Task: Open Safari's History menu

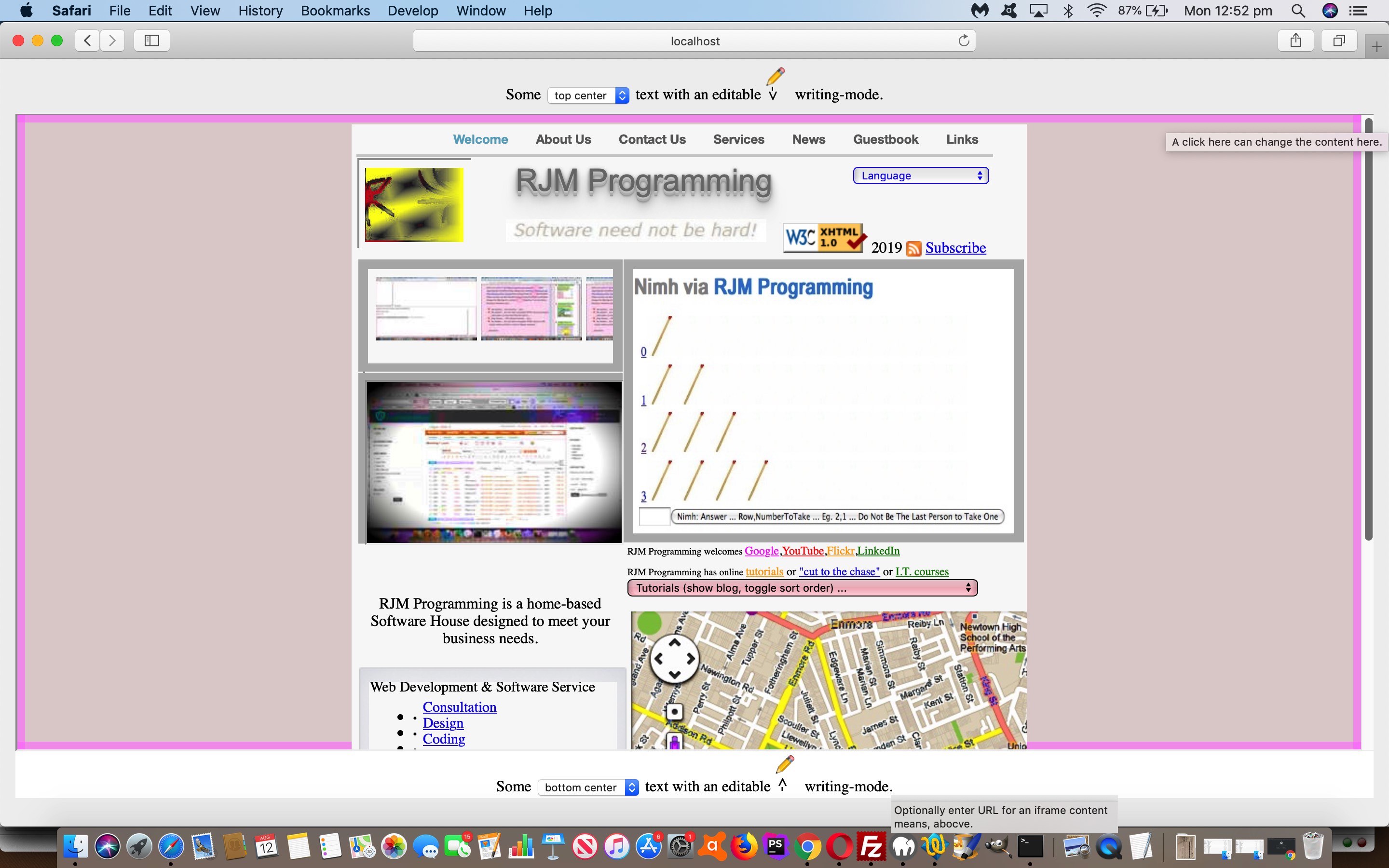Action: point(260,10)
